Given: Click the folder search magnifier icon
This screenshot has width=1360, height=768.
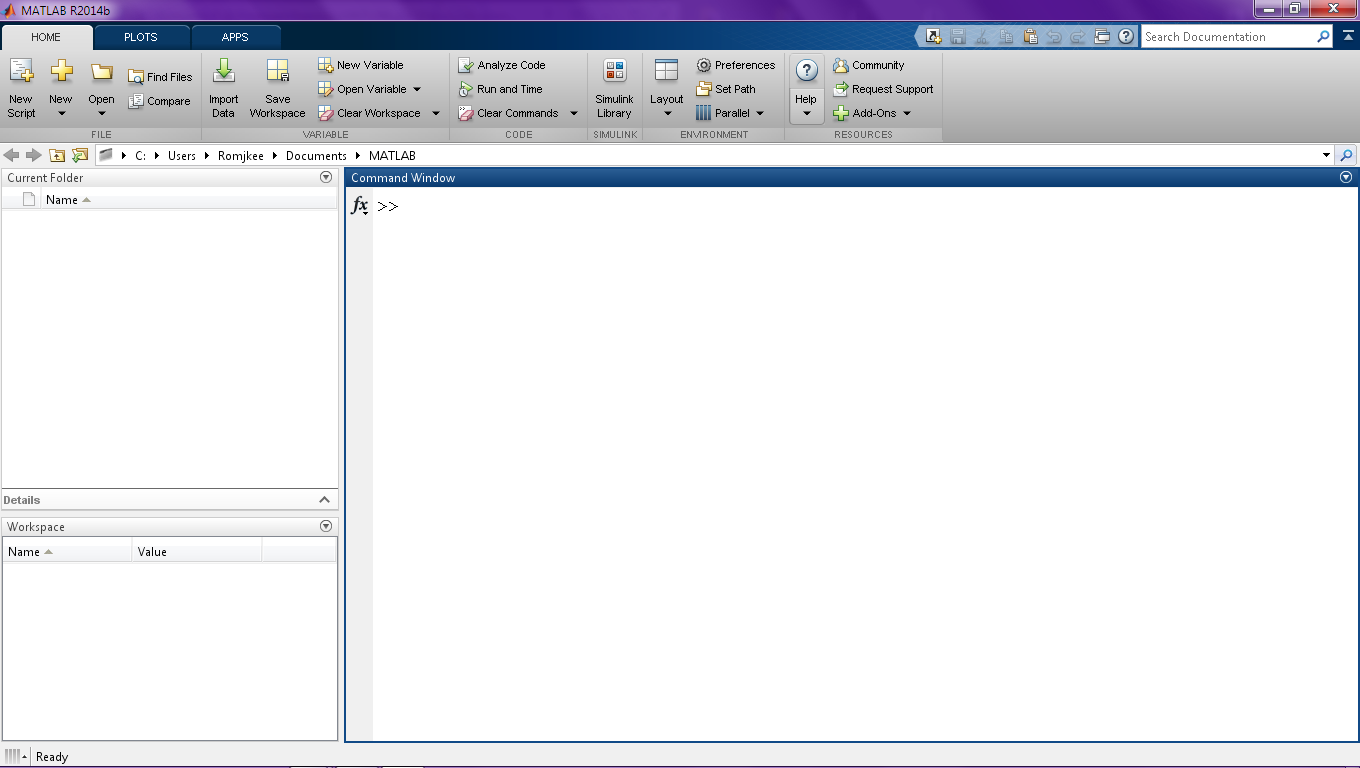Looking at the screenshot, I should 1347,155.
